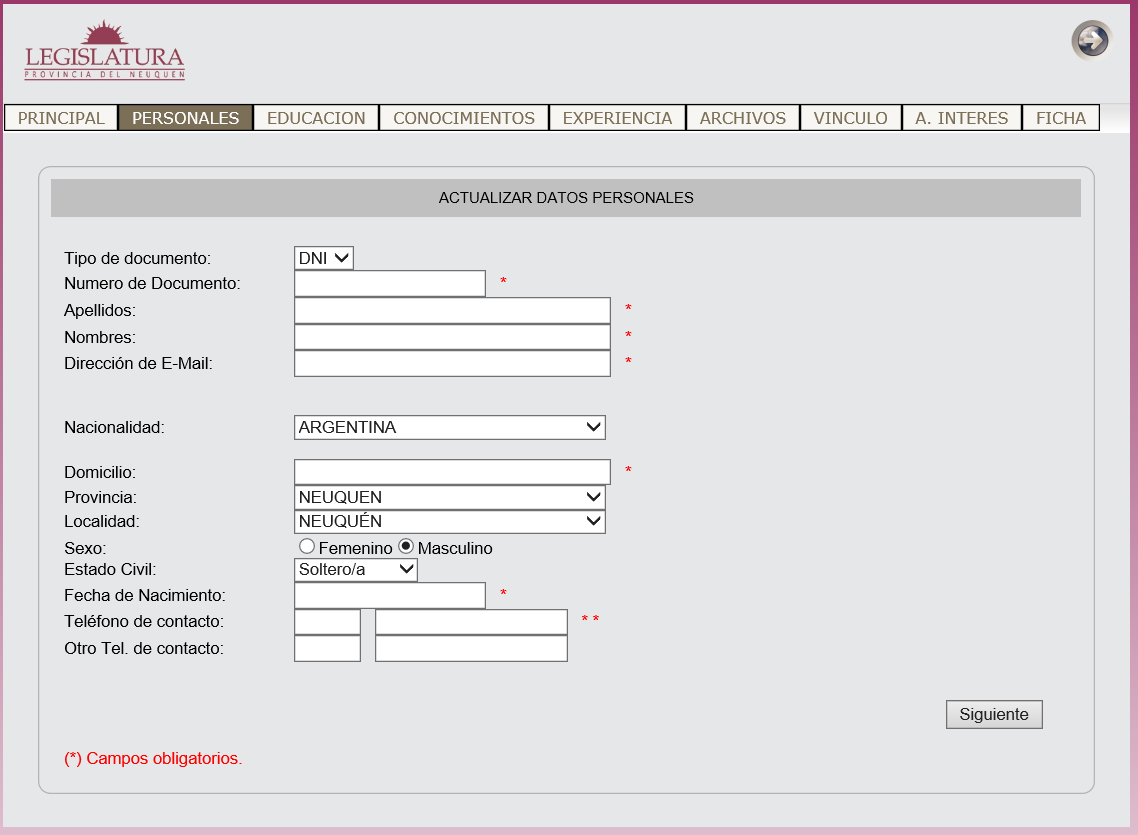Open the Provincia dropdown list
1138x835 pixels.
pyautogui.click(x=450, y=497)
